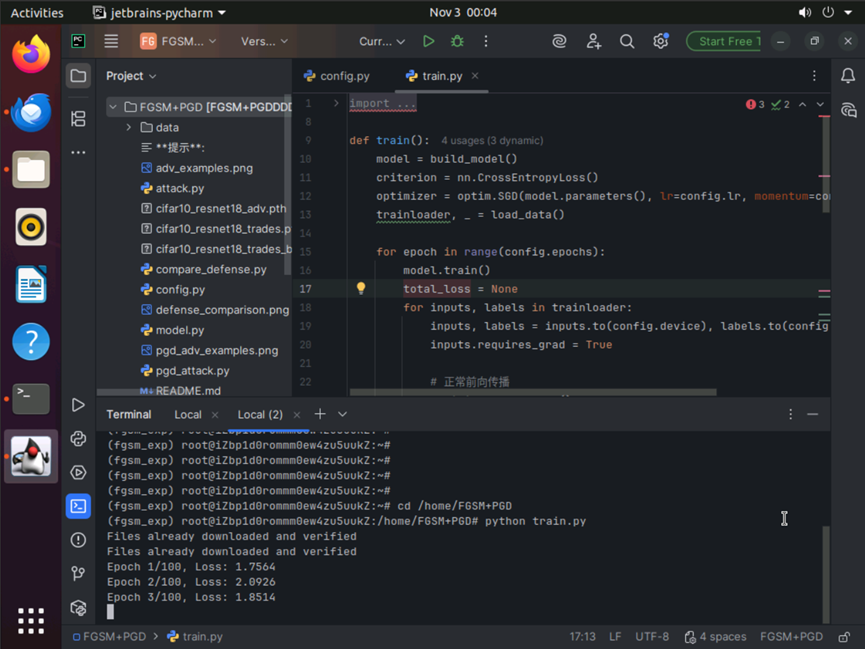Run the current configuration with the play icon
Viewport: 865px width, 649px height.
pos(429,41)
